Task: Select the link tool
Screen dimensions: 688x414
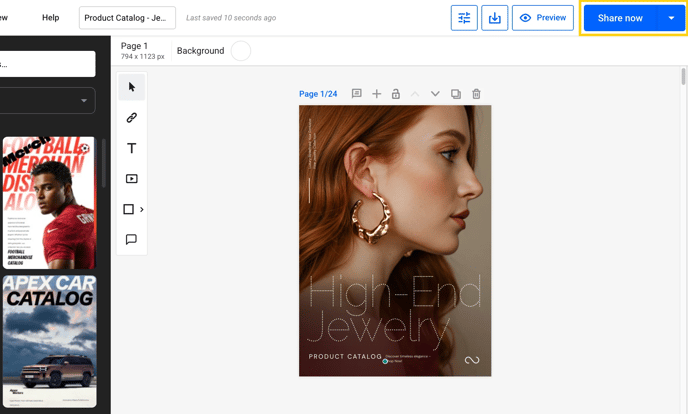Action: coord(131,118)
